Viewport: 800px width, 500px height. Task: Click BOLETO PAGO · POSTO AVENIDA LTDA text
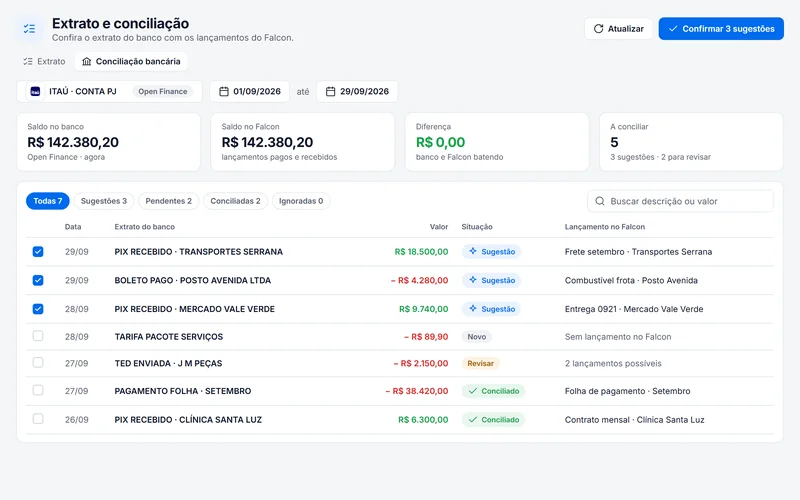point(193,280)
